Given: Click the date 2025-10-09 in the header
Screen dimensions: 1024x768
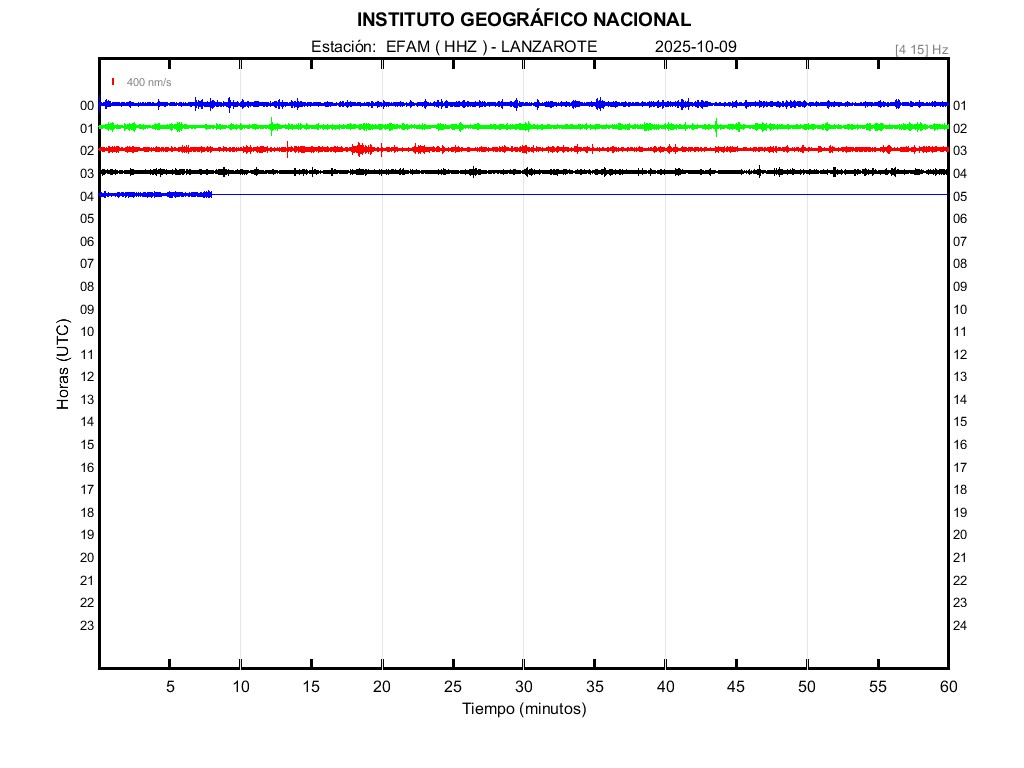Looking at the screenshot, I should pyautogui.click(x=696, y=47).
